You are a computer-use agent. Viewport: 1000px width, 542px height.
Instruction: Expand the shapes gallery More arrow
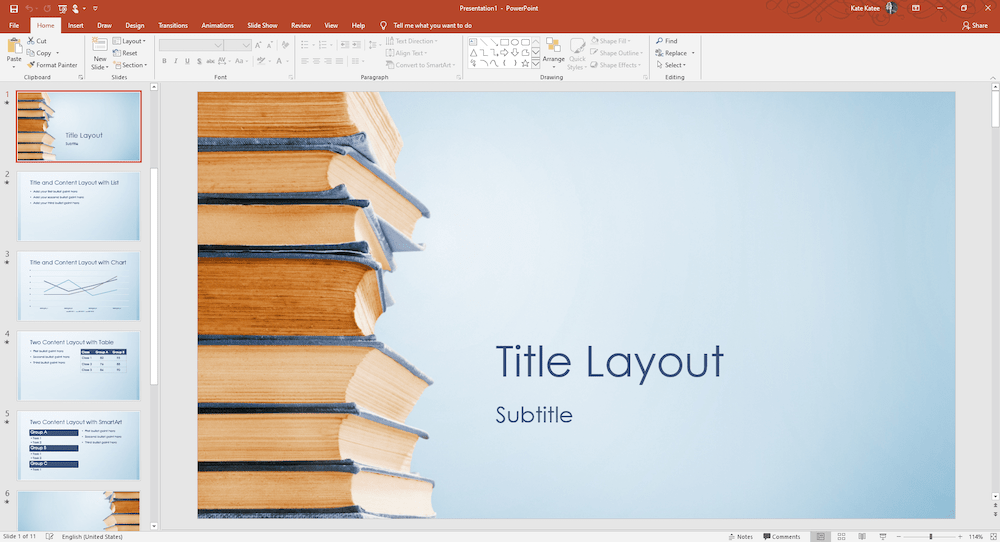click(536, 64)
